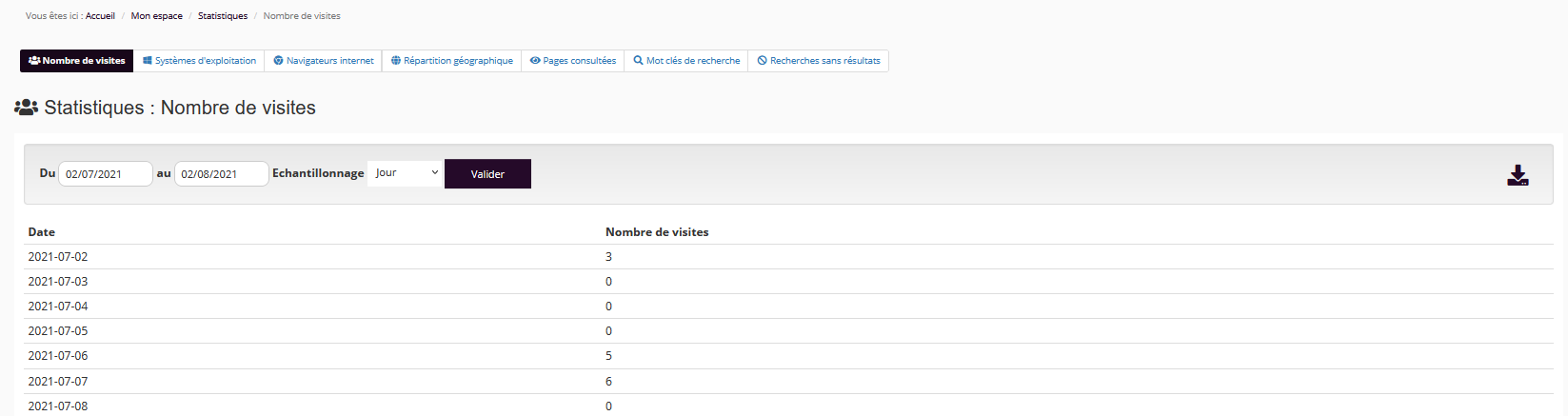The width and height of the screenshot is (1568, 416).
Task: Click the Recherches sans résultats ban icon
Action: [762, 61]
